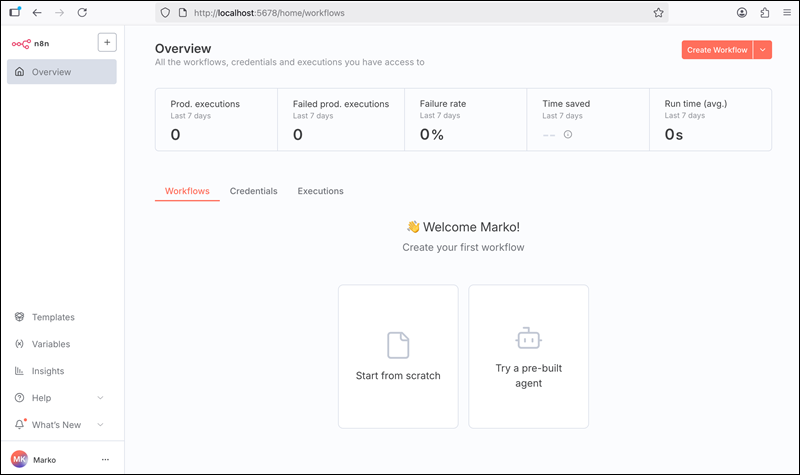Open the Failure rate stat card
Image resolution: width=800 pixels, height=475 pixels.
465,120
